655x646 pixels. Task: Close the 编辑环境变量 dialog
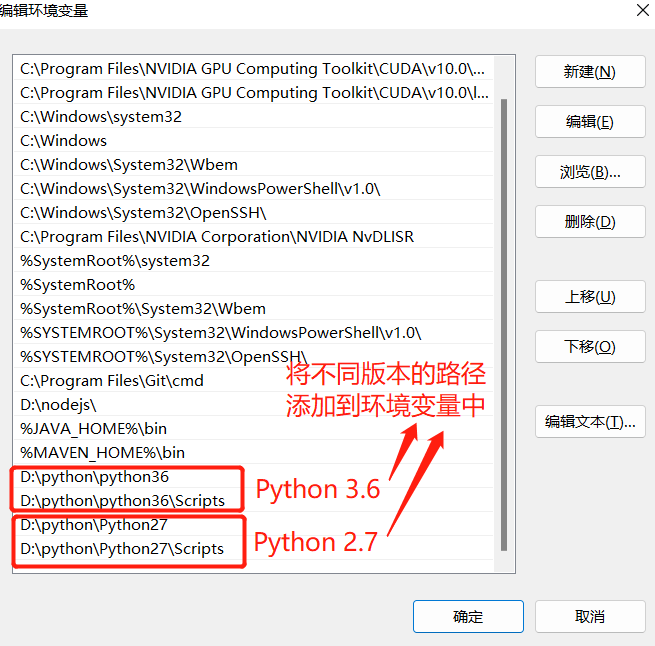pos(642,10)
